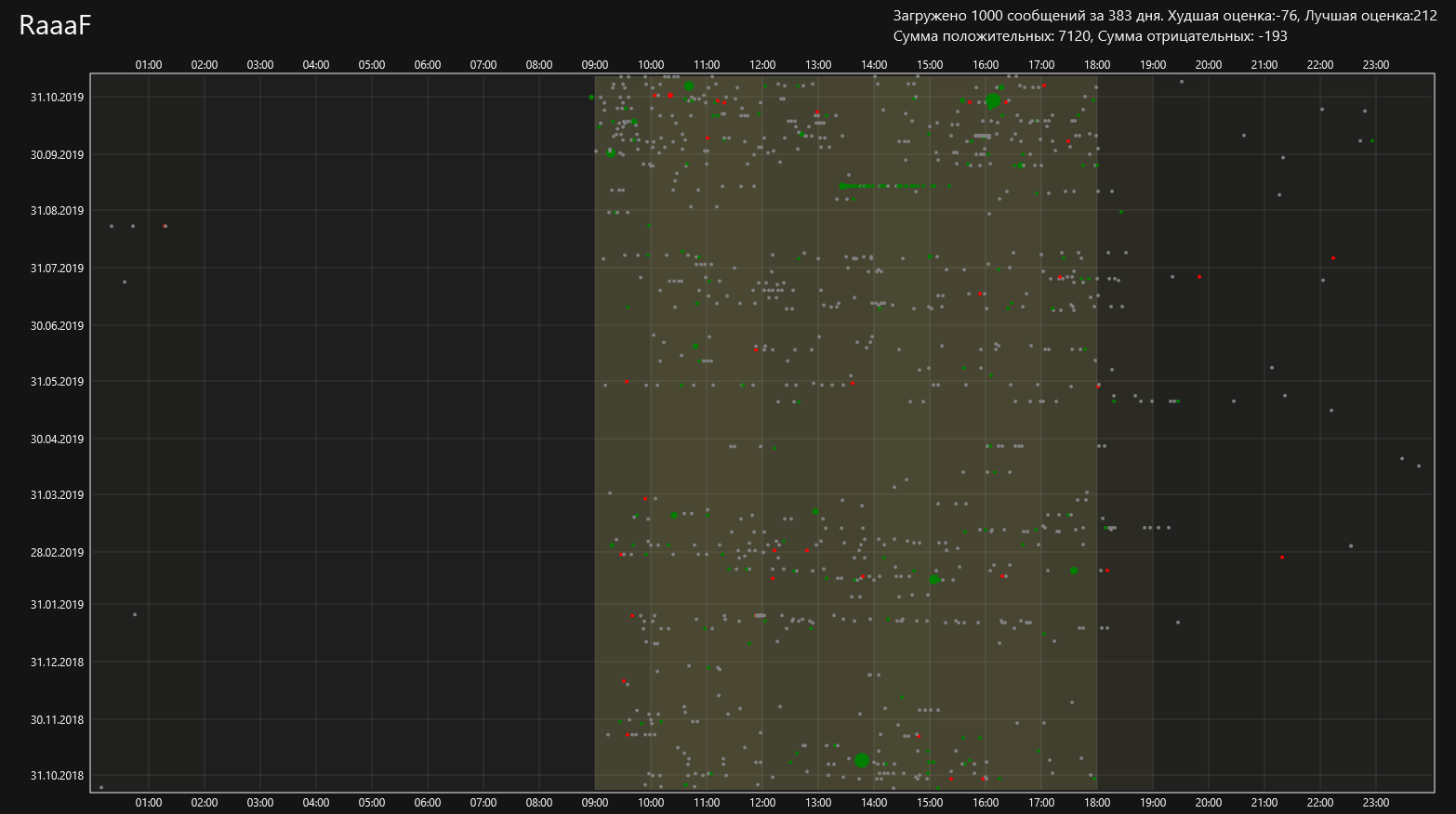Click the 08:00 label on the bottom time axis
Viewport: 1456px width, 814px height.
click(x=539, y=803)
